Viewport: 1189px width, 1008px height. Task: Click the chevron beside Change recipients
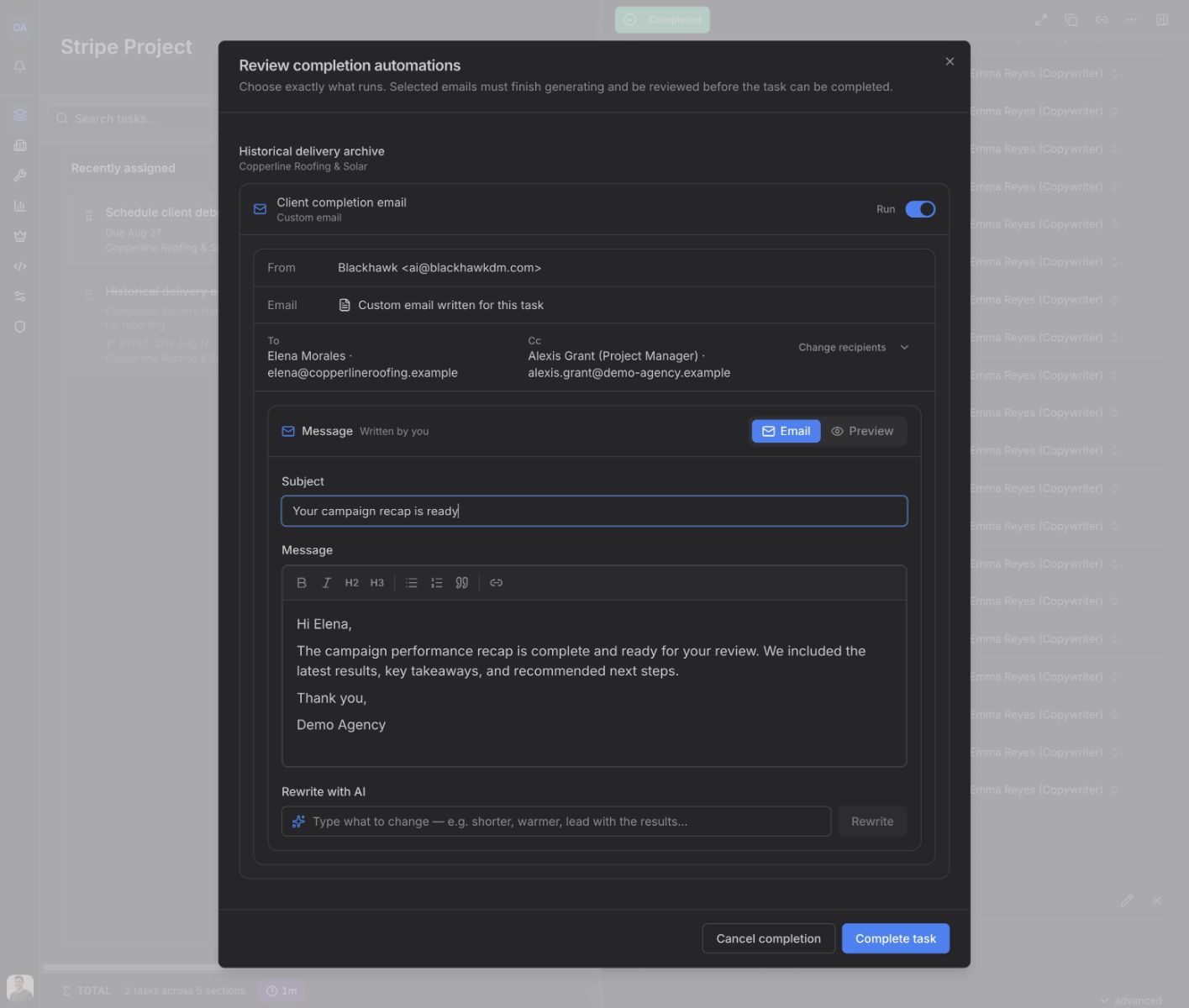[904, 348]
